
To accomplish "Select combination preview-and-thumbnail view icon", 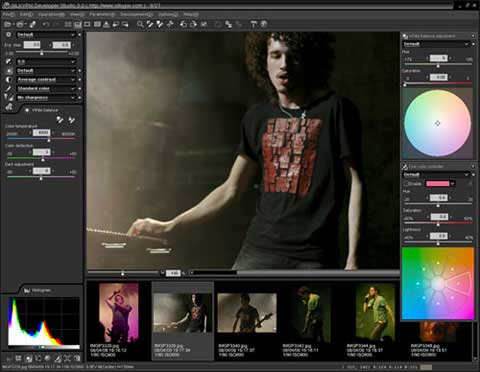I will (78, 24).
